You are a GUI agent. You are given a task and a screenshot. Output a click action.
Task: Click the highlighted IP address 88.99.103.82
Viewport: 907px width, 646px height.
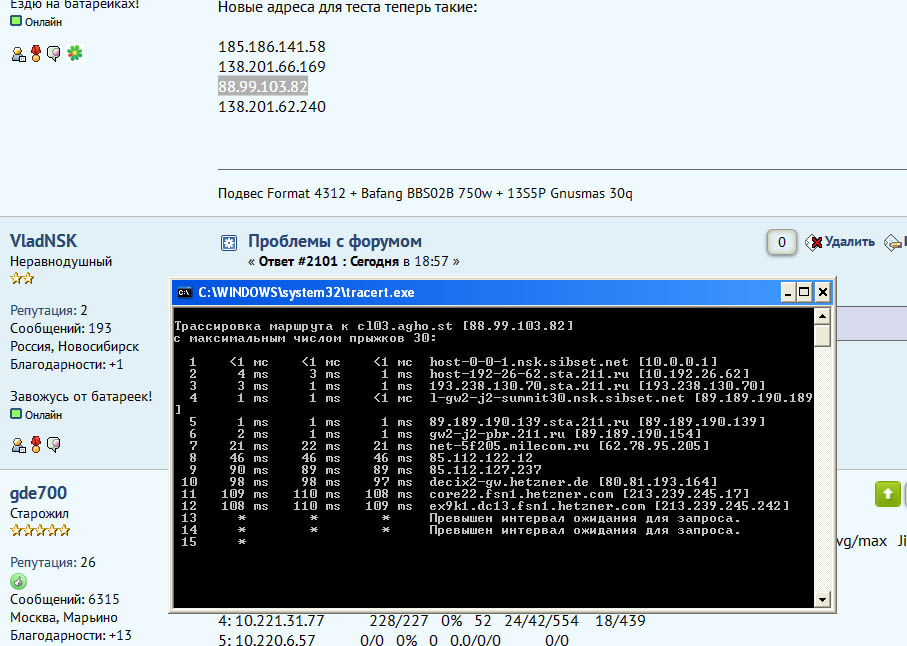click(x=263, y=87)
